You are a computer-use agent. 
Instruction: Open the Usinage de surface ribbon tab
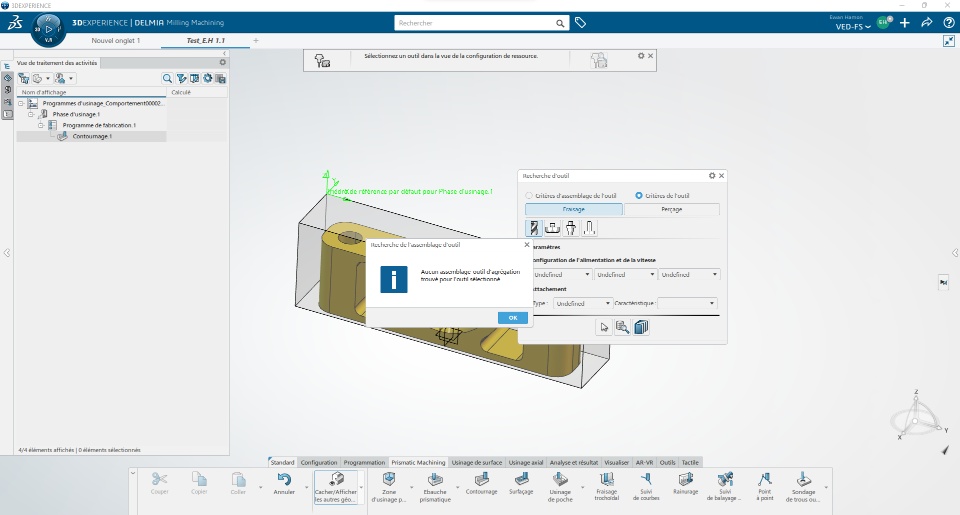[476, 462]
